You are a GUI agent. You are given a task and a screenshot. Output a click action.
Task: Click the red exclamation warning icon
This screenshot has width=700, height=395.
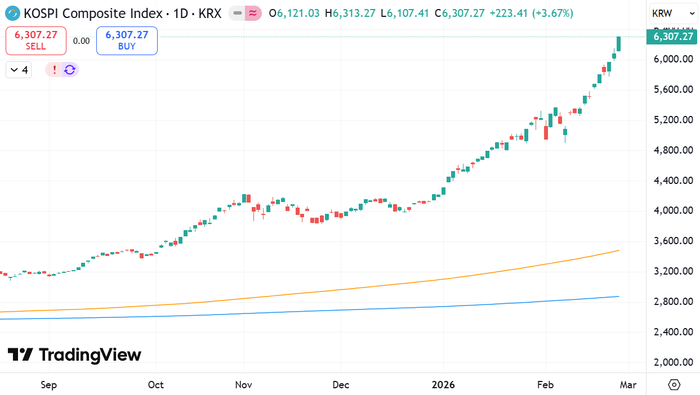click(x=54, y=70)
